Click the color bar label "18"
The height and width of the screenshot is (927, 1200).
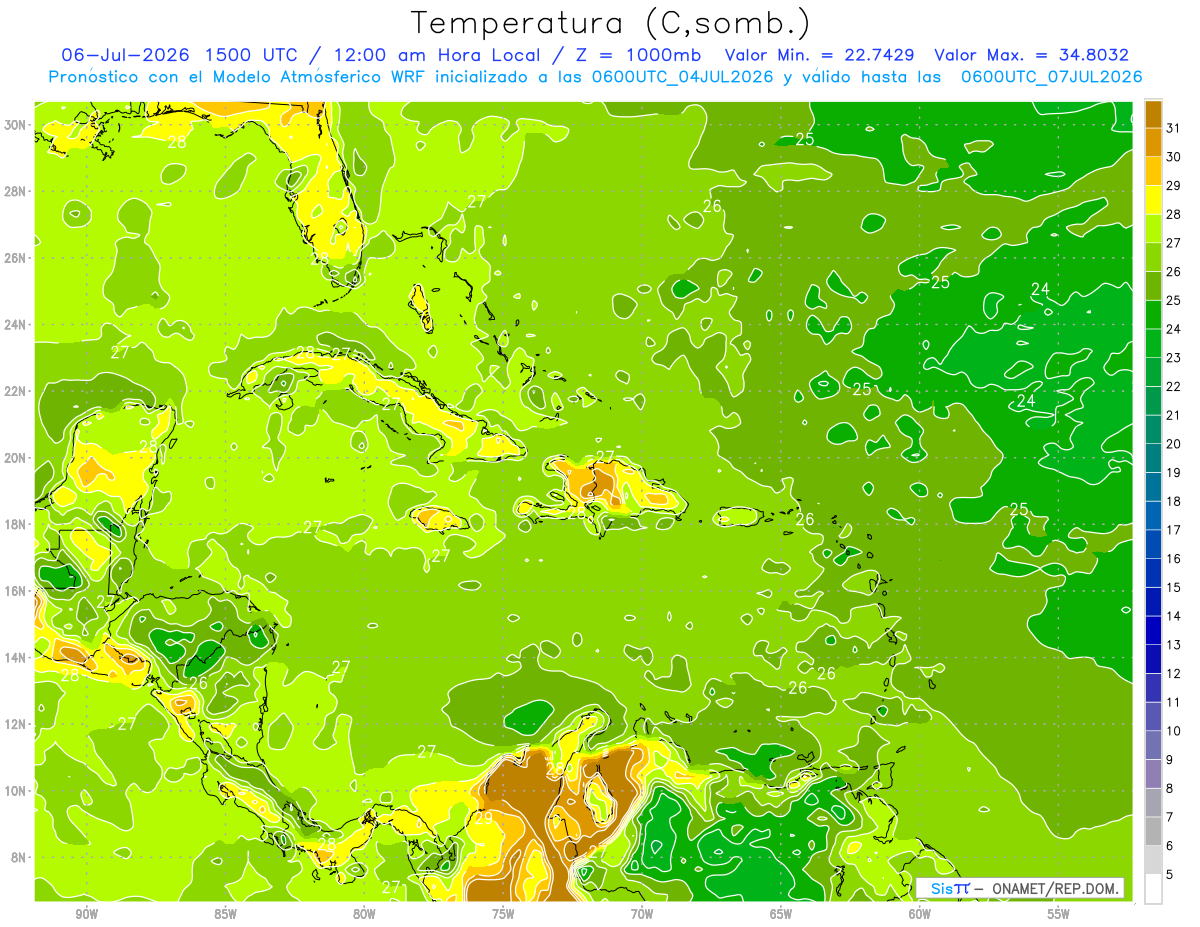pyautogui.click(x=1174, y=502)
